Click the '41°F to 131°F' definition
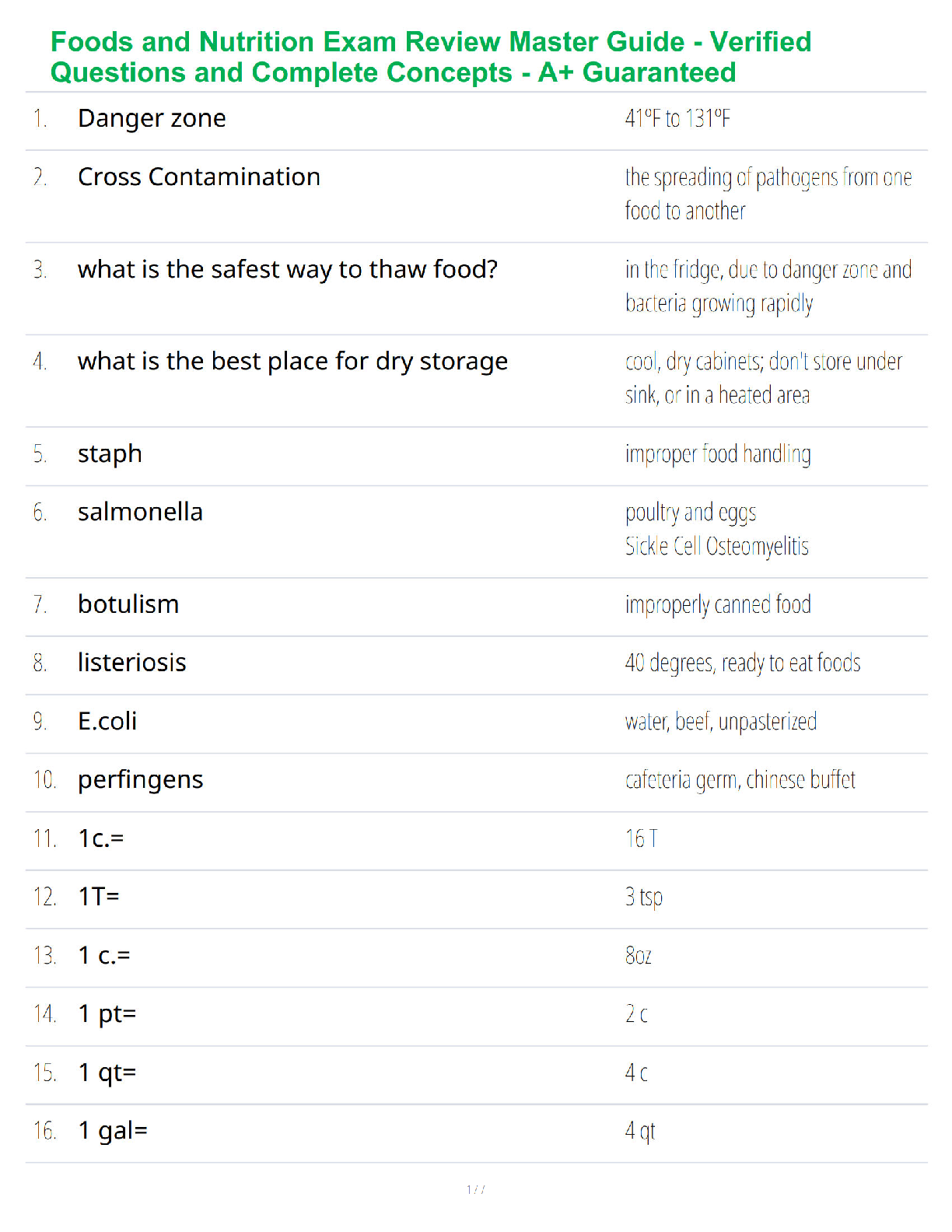The image size is (952, 1232). (x=677, y=118)
